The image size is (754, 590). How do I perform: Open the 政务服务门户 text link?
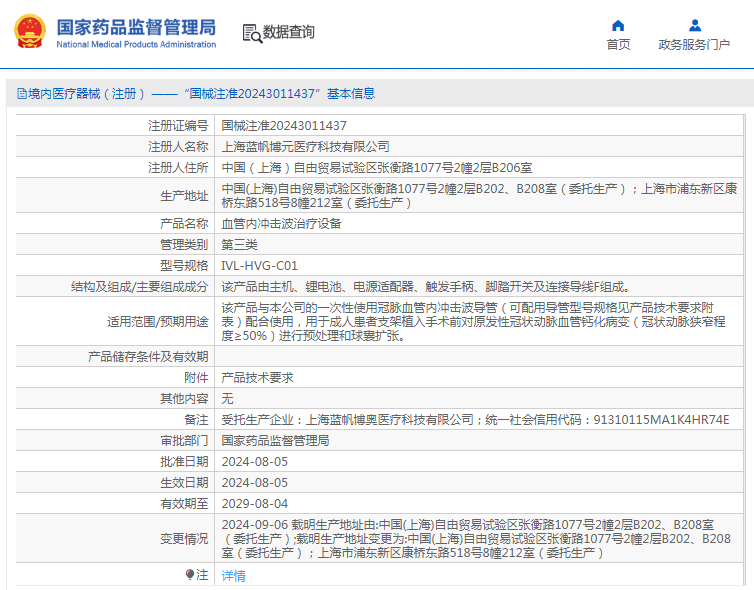tap(694, 45)
